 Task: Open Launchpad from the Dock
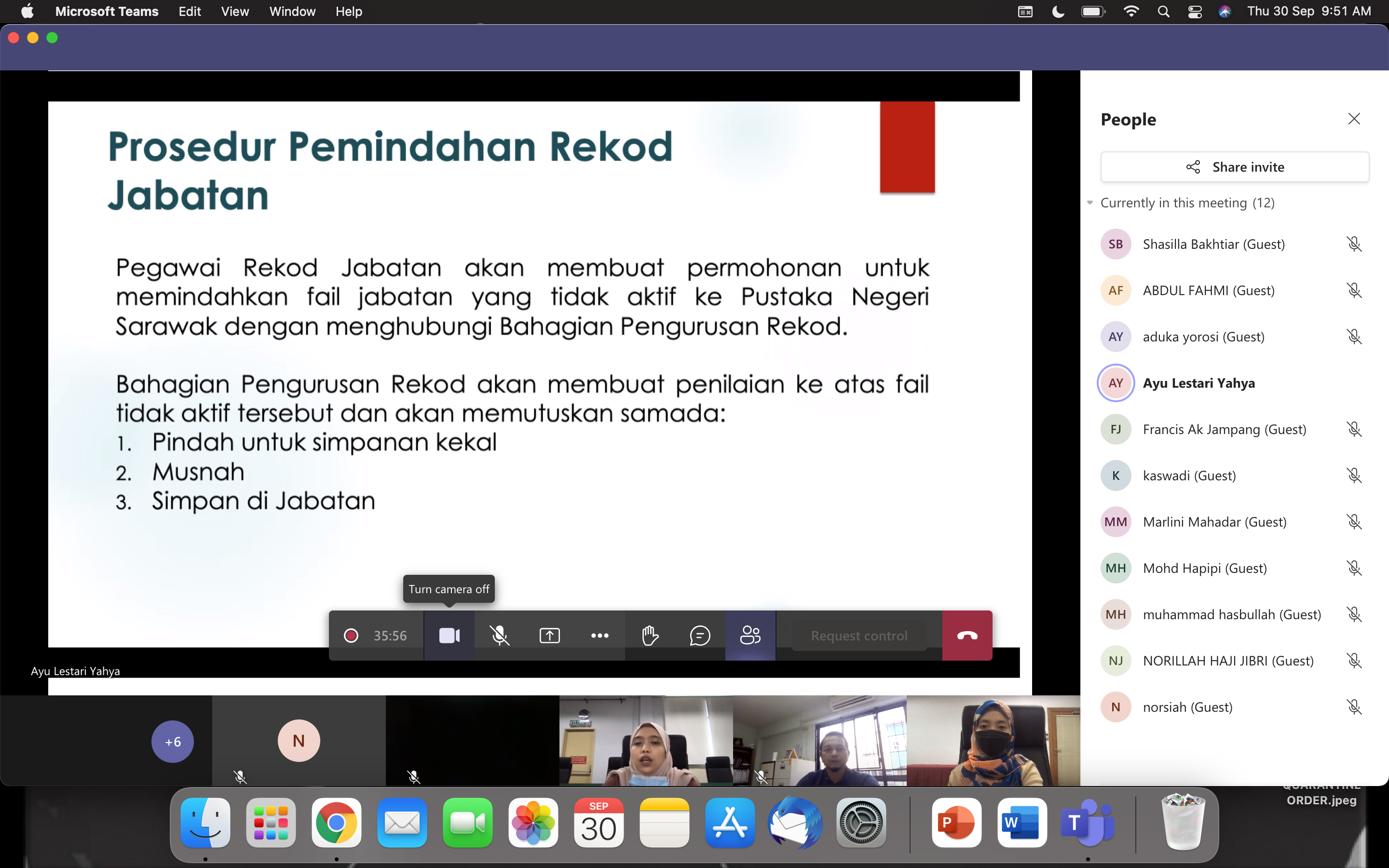(x=271, y=823)
